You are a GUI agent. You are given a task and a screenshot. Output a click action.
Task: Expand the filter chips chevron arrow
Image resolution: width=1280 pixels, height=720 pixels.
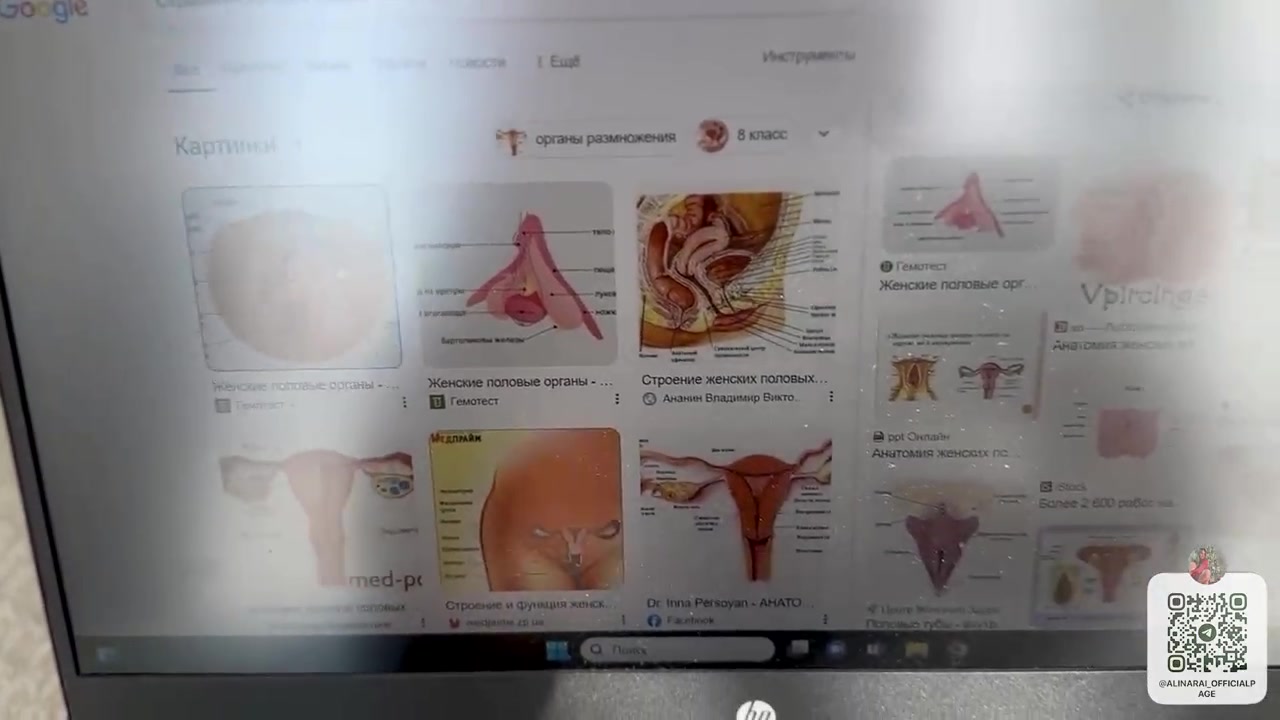(x=823, y=134)
